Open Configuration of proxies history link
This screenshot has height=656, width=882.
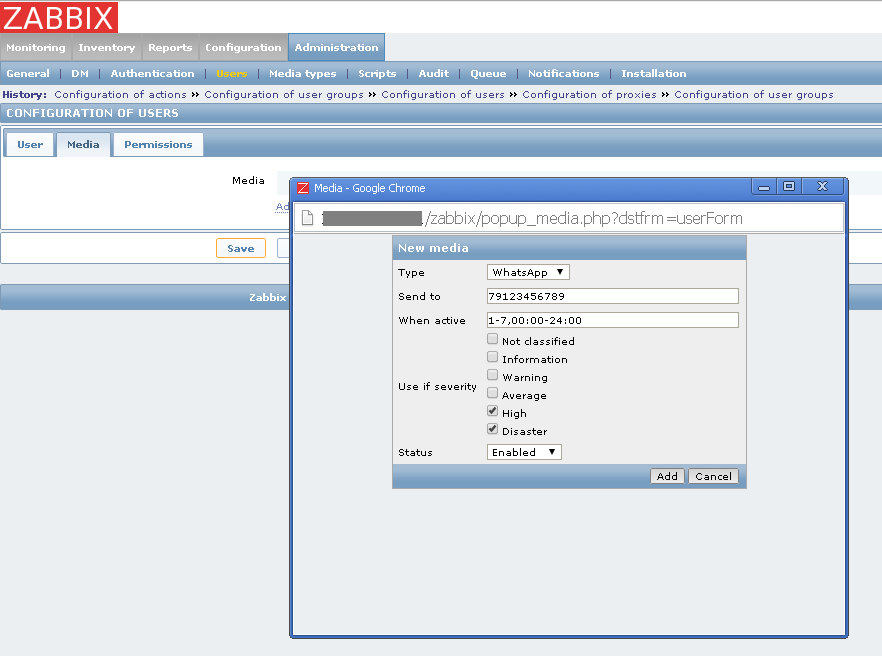point(589,95)
